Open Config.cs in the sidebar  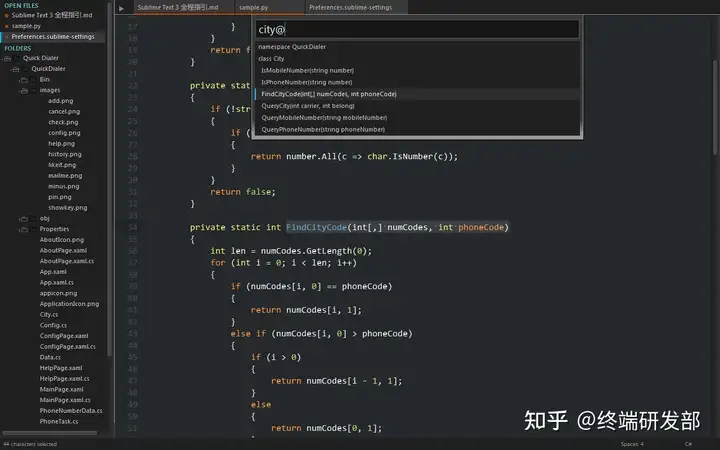(x=53, y=325)
